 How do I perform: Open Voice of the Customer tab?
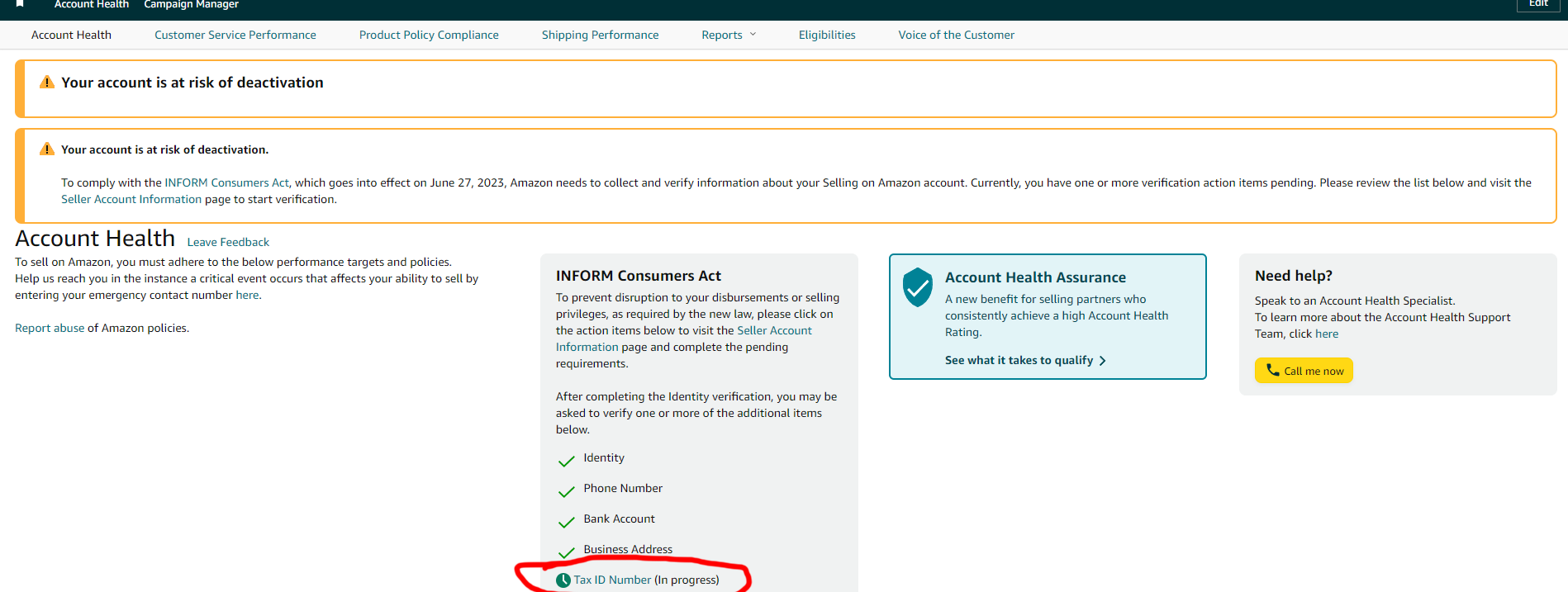click(957, 35)
